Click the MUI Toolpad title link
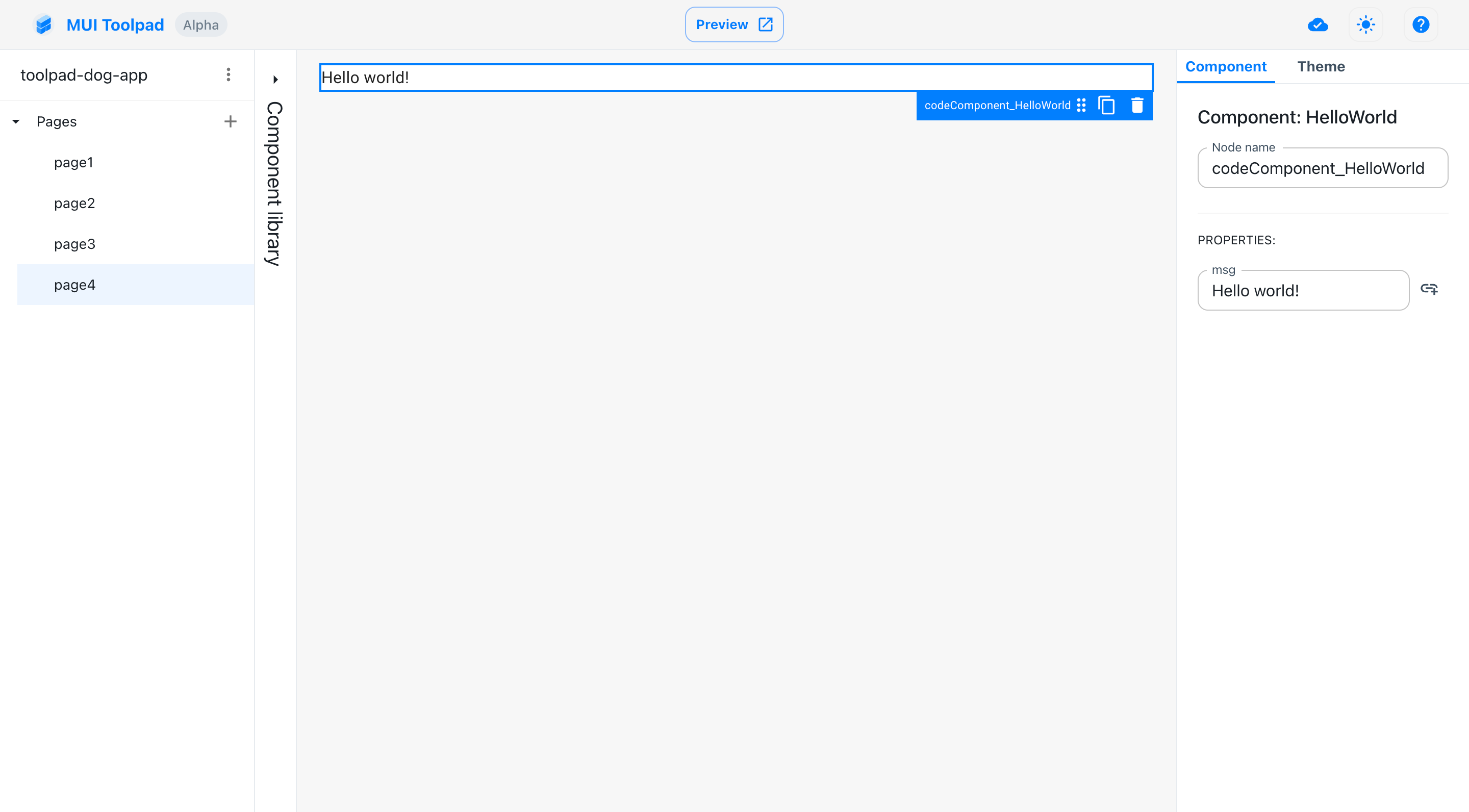 (x=115, y=24)
